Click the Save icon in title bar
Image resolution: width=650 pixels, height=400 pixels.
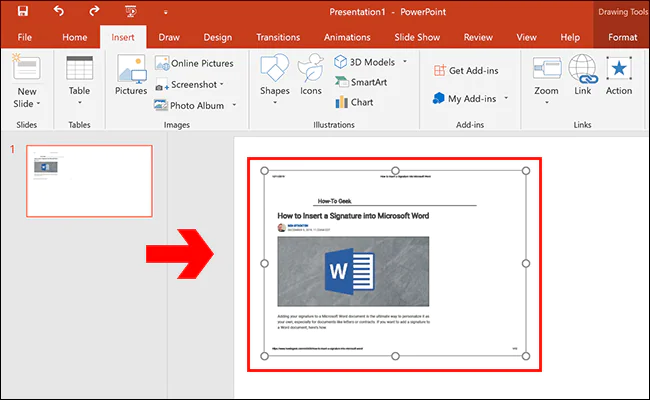pos(22,12)
